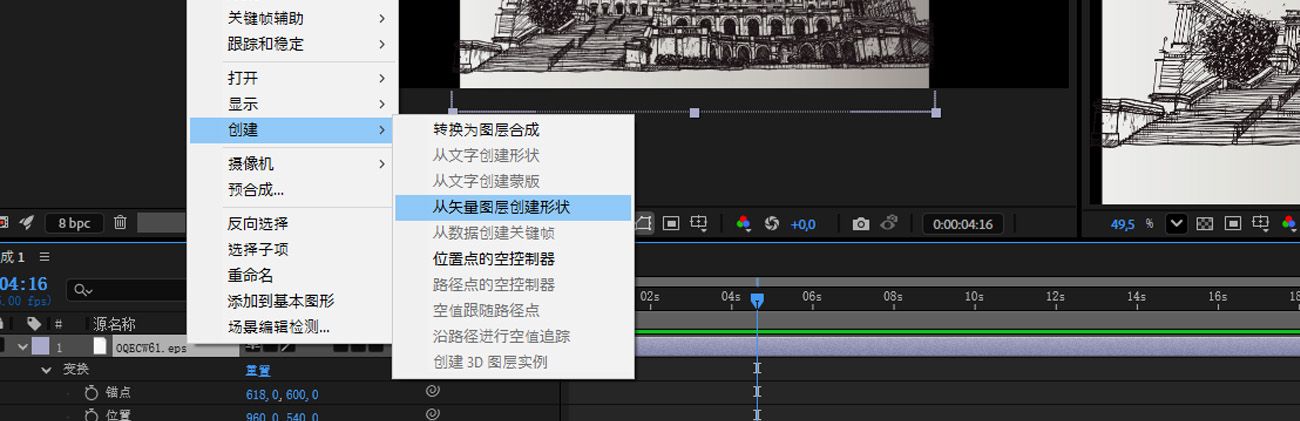Expand the 显示 submenu arrow

pyautogui.click(x=382, y=104)
